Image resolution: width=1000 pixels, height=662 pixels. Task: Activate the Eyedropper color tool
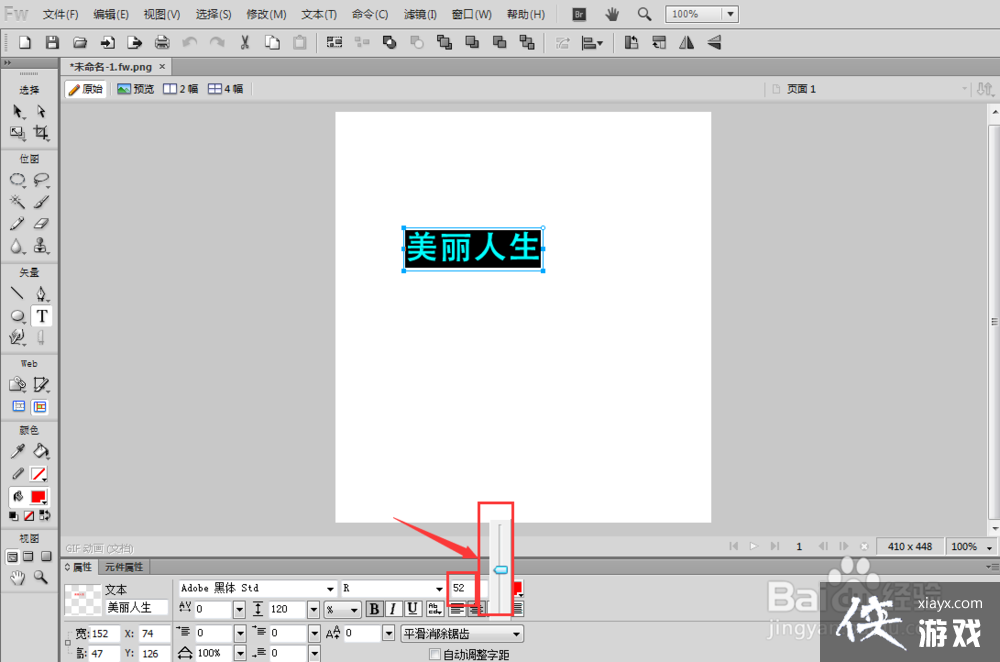pos(18,452)
